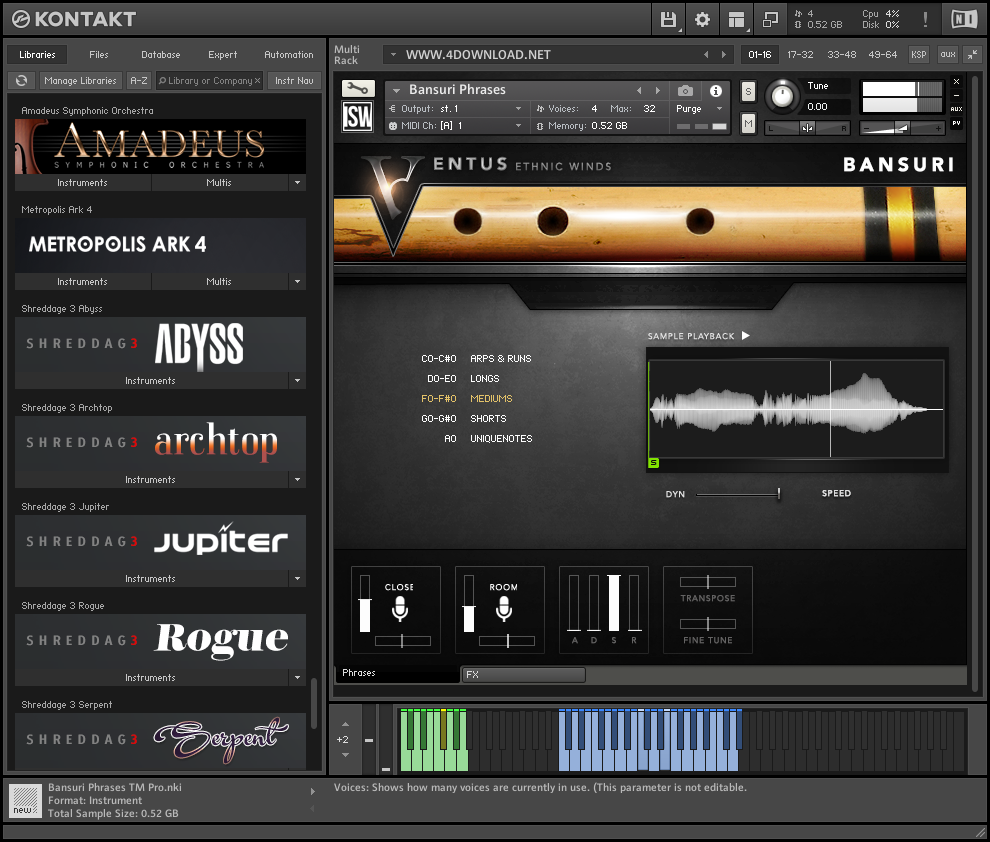Expand Shreddage 3 Abyss options arrow

point(297,381)
